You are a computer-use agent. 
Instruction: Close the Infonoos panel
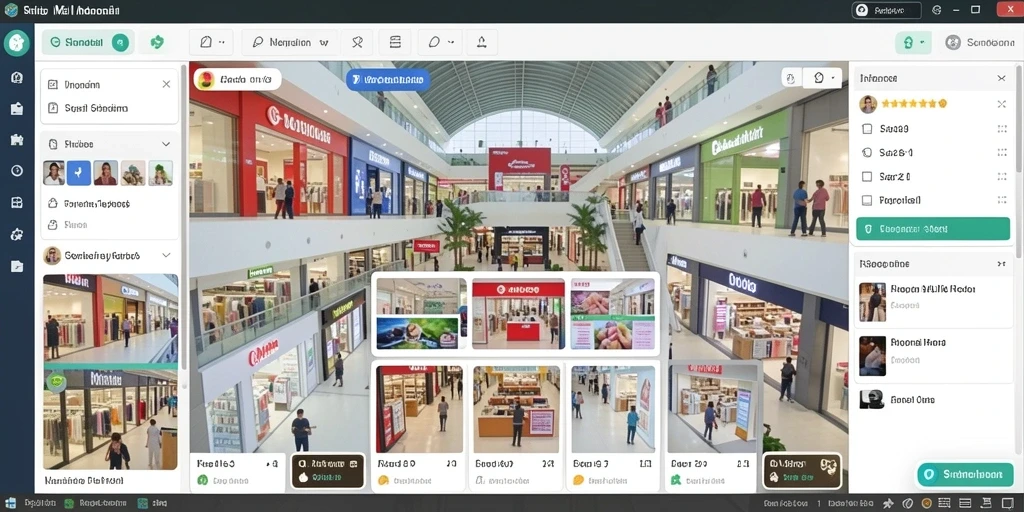[x=1001, y=78]
